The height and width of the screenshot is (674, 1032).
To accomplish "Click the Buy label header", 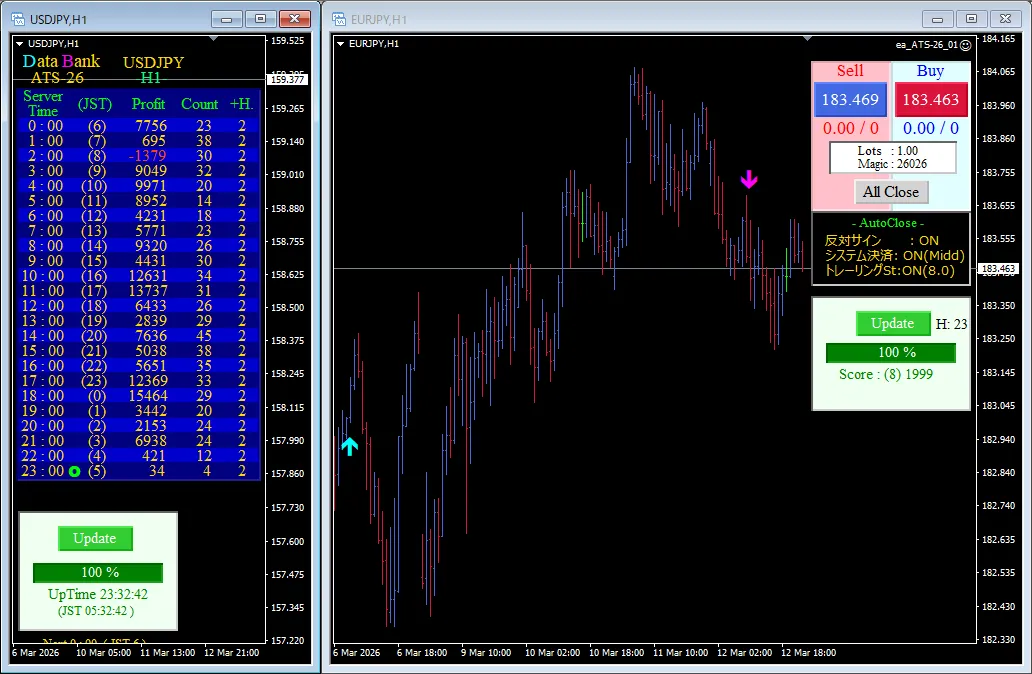I will pyautogui.click(x=930, y=71).
